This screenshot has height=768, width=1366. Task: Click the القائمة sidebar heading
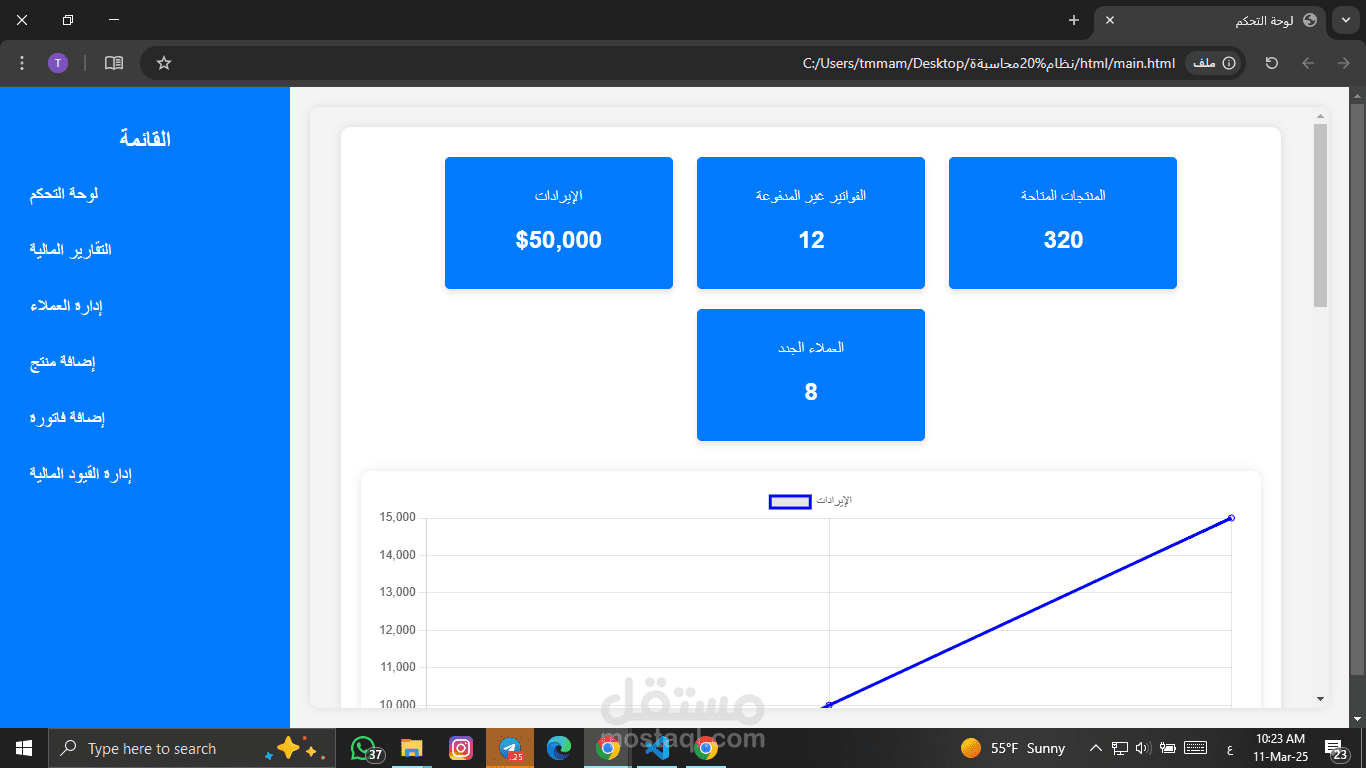pos(145,138)
